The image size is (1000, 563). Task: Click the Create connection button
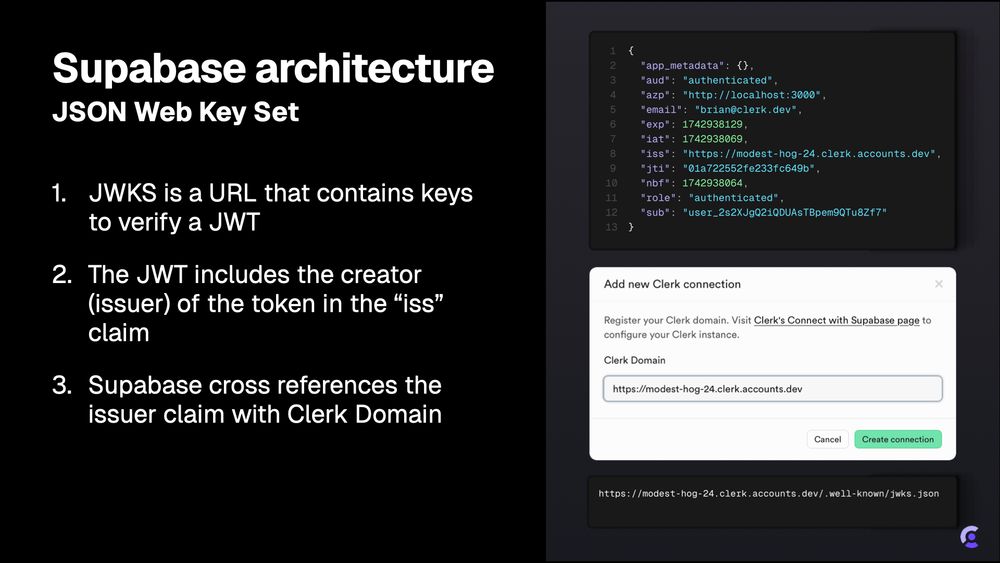pyautogui.click(x=897, y=439)
